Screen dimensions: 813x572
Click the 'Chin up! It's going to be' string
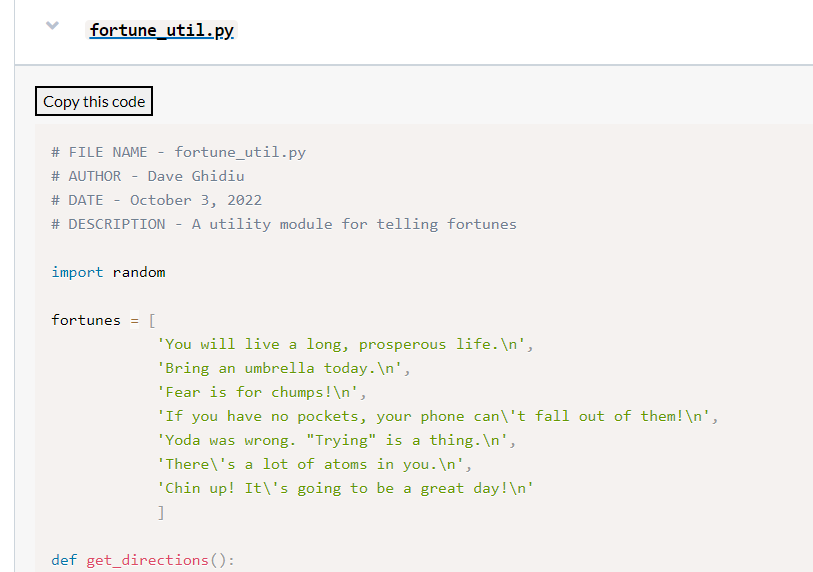pyautogui.click(x=345, y=489)
